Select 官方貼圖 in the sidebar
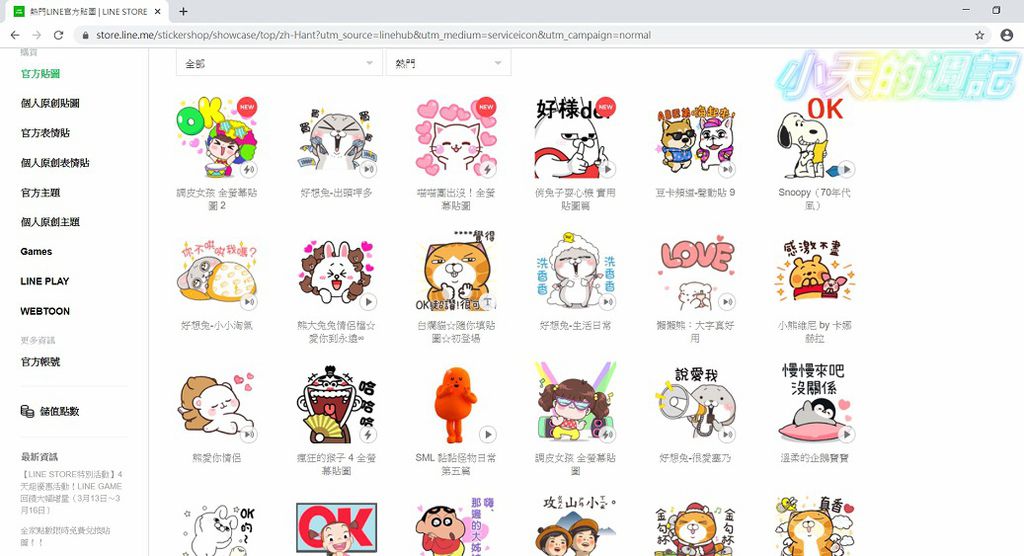The height and width of the screenshot is (556, 1024). (x=40, y=74)
